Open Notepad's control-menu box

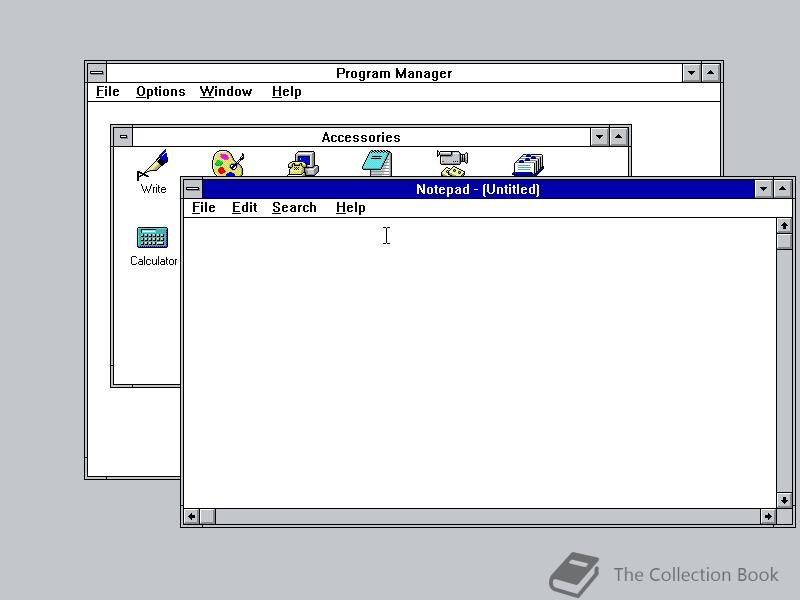[190, 188]
